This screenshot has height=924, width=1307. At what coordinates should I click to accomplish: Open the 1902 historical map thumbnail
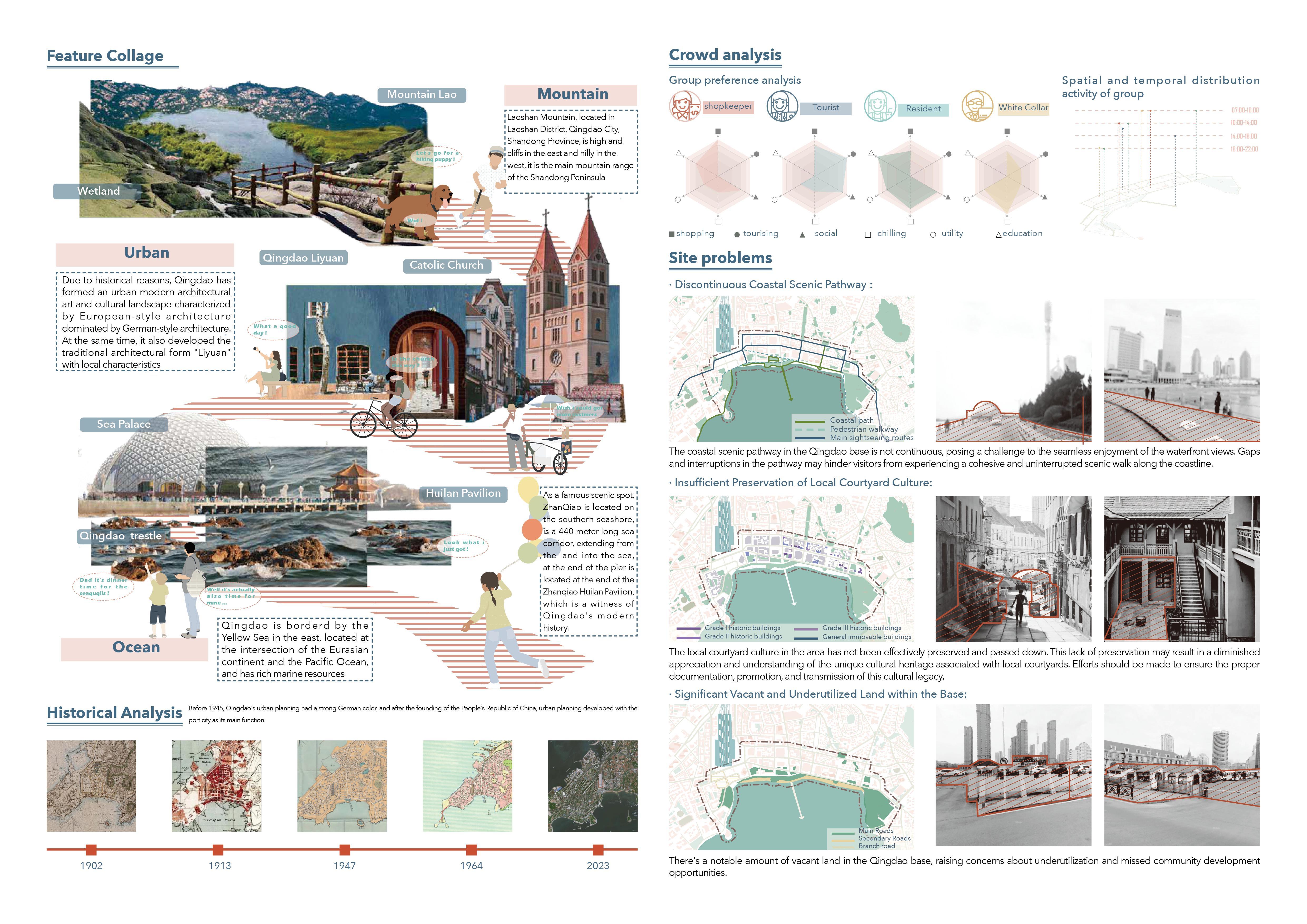coord(91,786)
